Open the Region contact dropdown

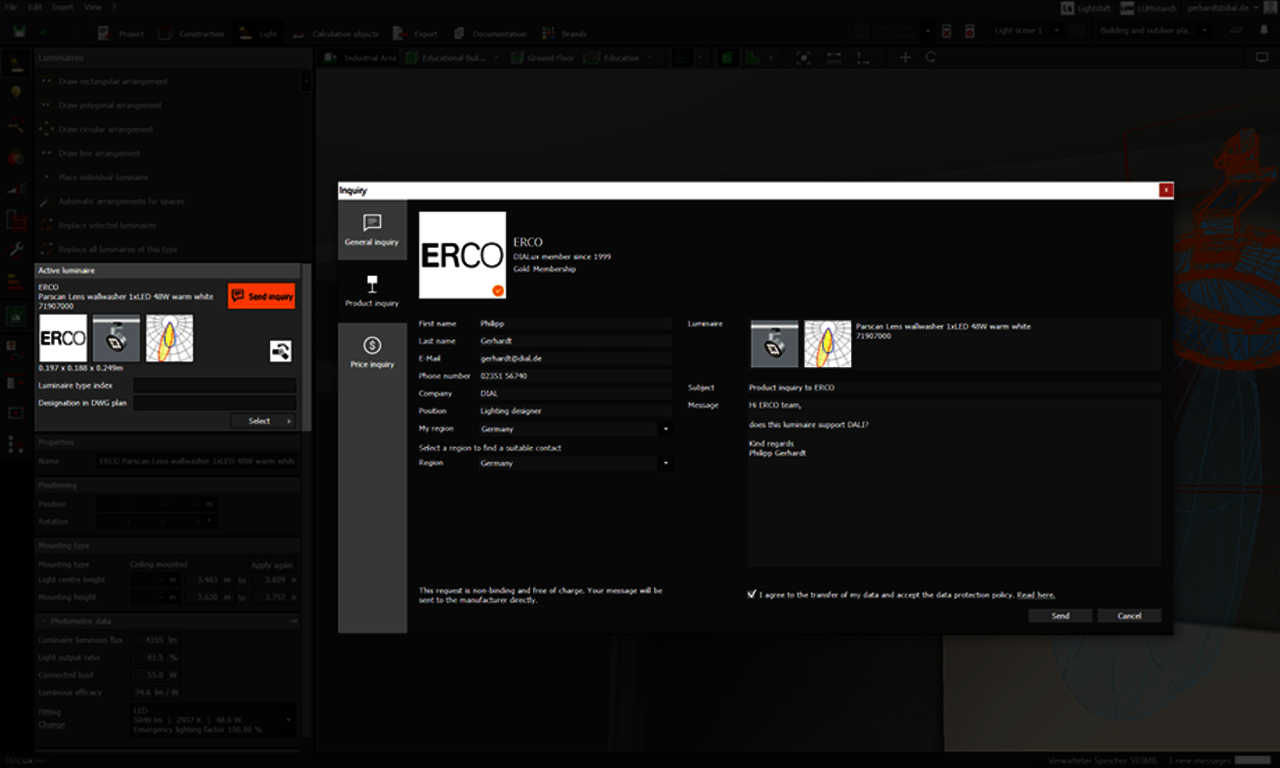666,464
